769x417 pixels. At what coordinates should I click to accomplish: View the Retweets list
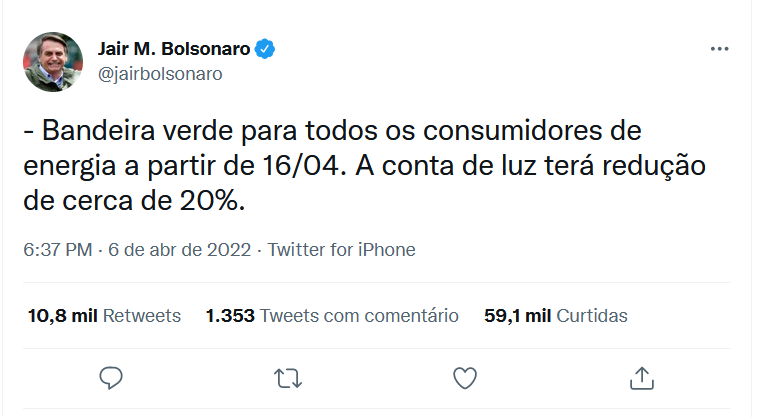click(x=142, y=316)
